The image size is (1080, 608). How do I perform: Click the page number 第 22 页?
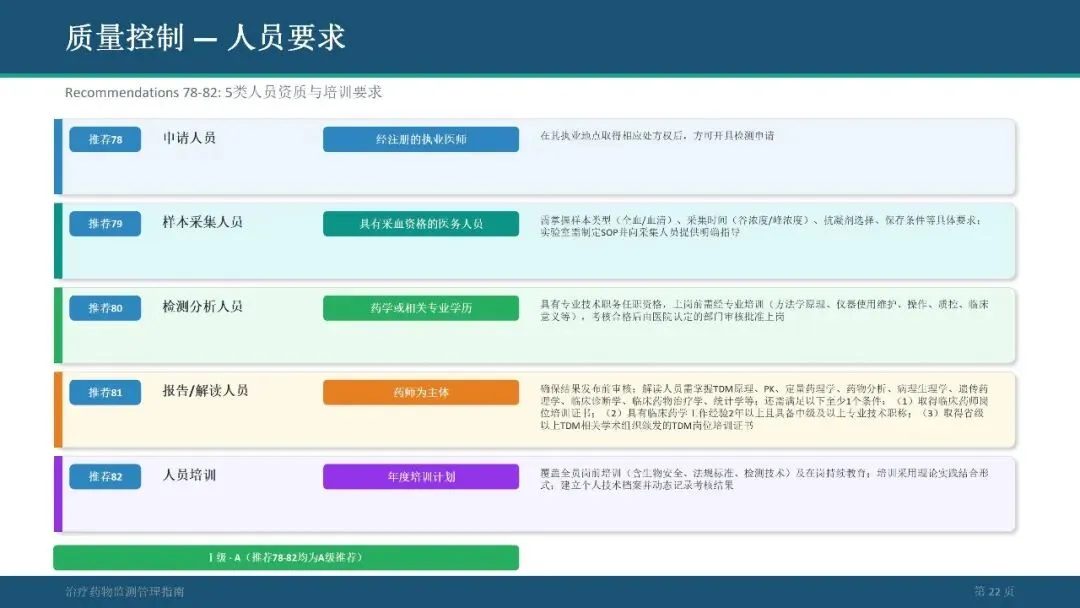coord(994,591)
